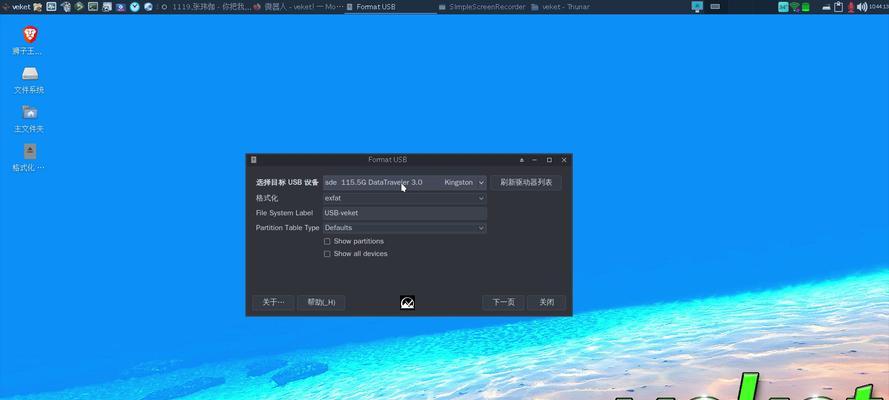Open the veket start menu
The image size is (889, 400).
16,7
